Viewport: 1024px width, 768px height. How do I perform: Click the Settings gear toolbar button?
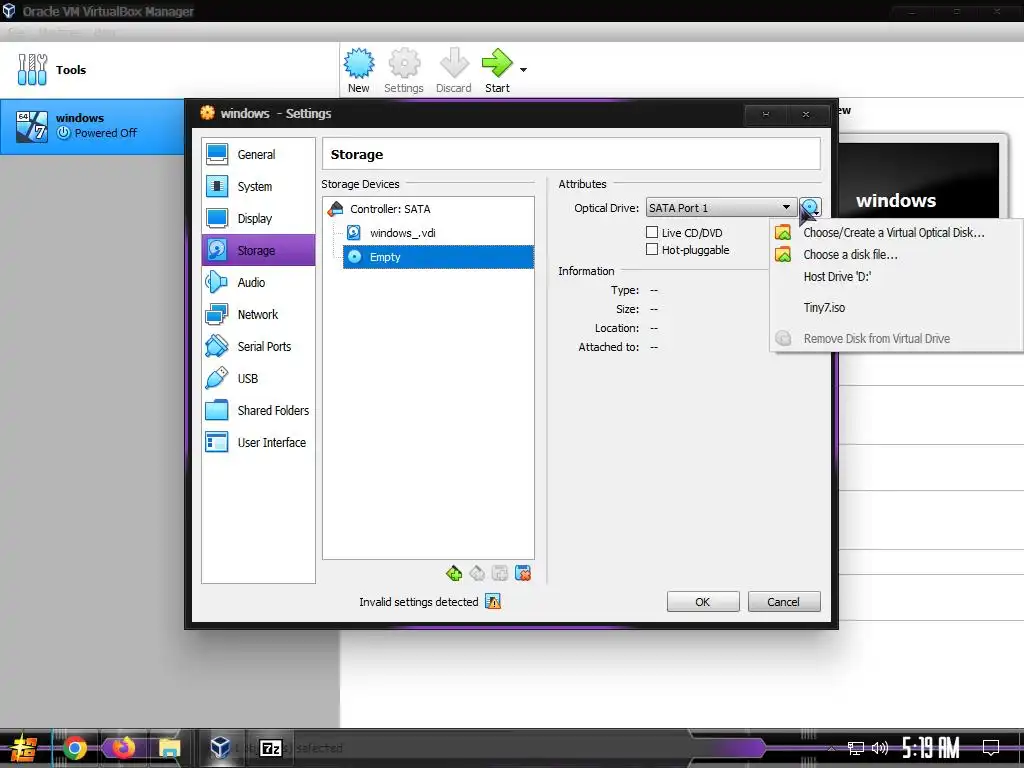(x=404, y=71)
